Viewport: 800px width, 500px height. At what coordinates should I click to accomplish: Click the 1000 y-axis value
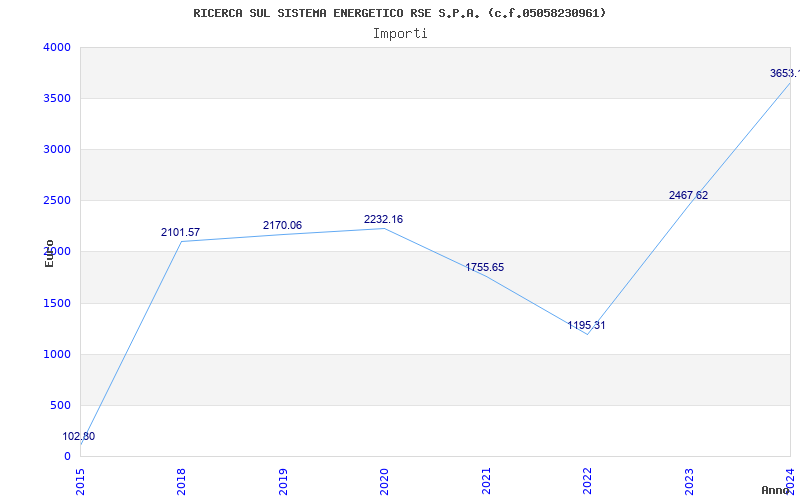pos(58,355)
